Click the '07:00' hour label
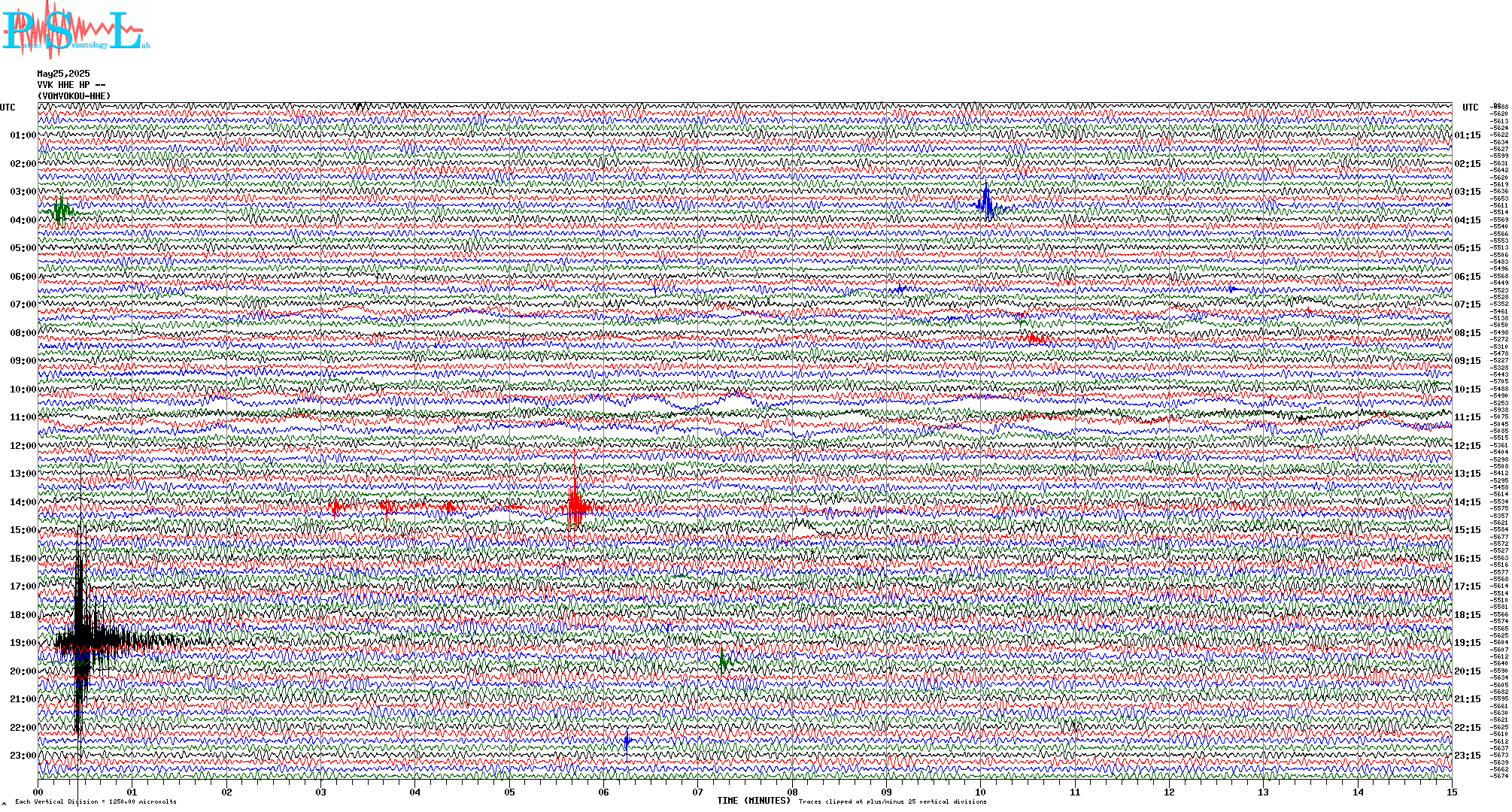Image resolution: width=1512 pixels, height=812 pixels. [x=23, y=304]
